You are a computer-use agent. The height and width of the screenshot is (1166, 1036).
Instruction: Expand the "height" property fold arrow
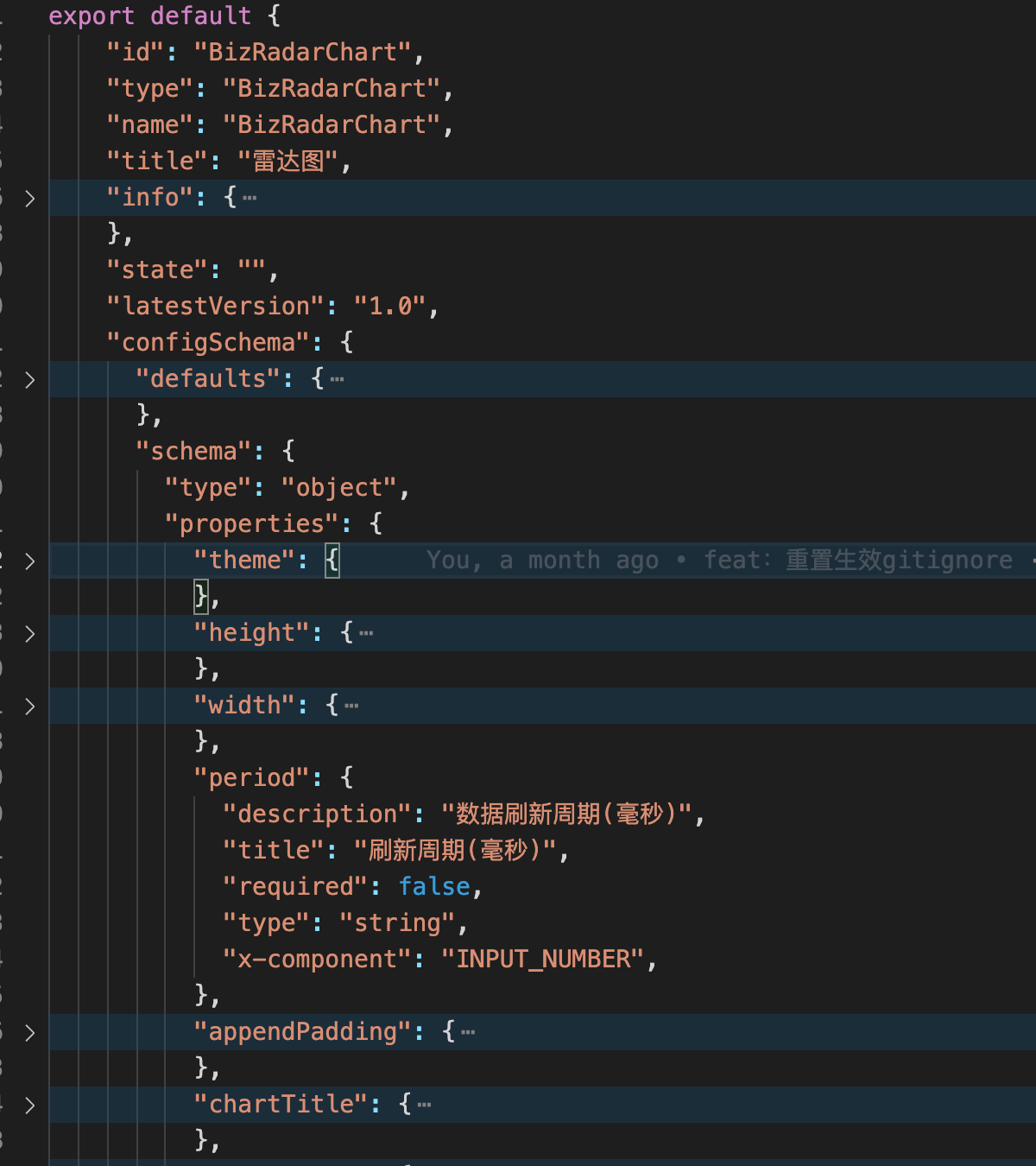(30, 634)
